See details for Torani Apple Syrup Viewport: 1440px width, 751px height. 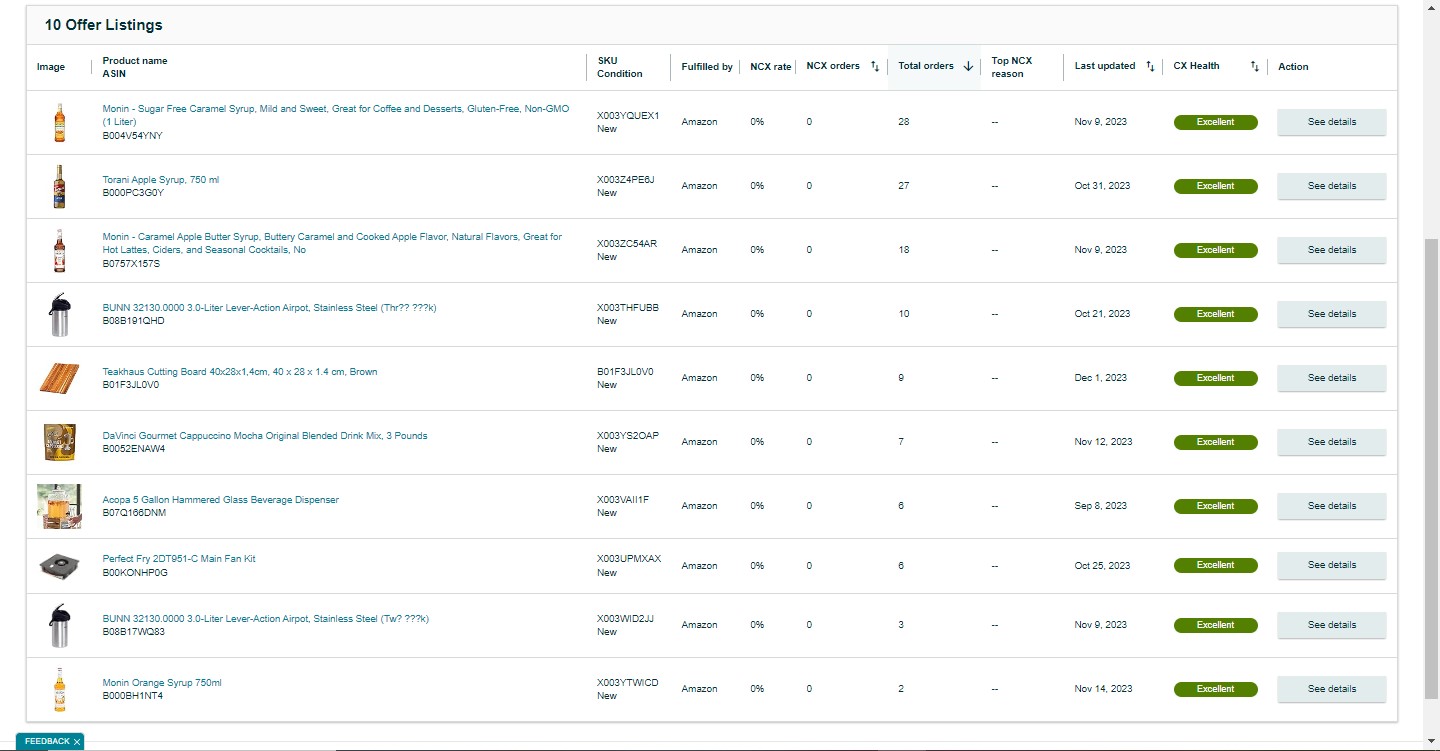pyautogui.click(x=1332, y=186)
